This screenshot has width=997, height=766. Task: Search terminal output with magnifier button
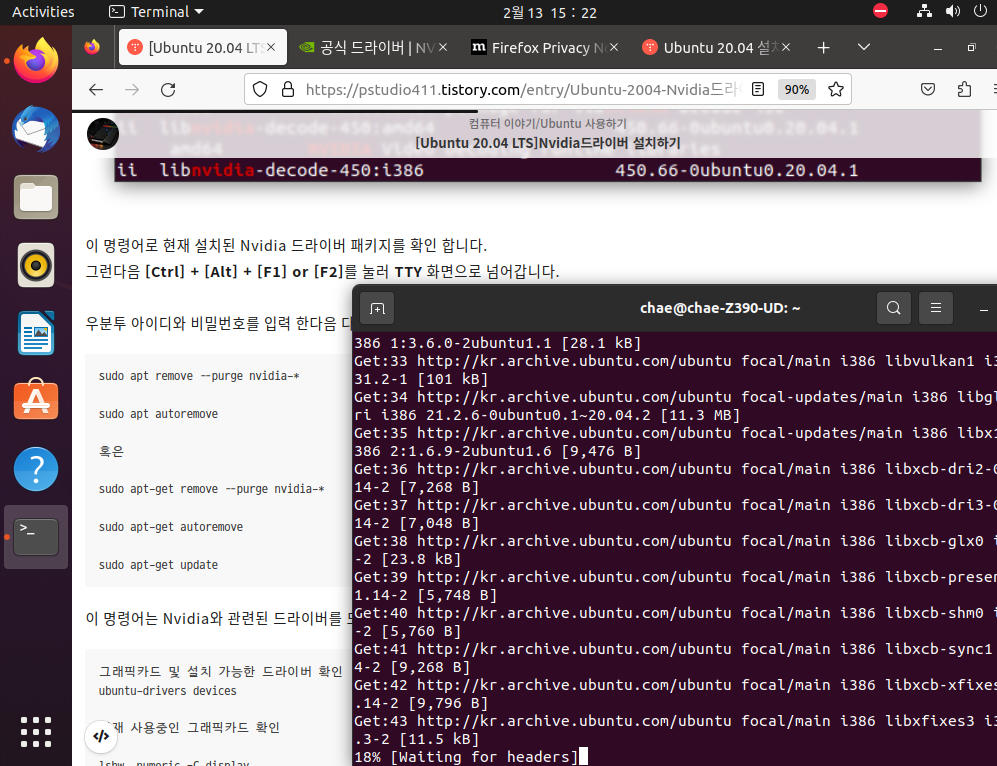(x=893, y=308)
